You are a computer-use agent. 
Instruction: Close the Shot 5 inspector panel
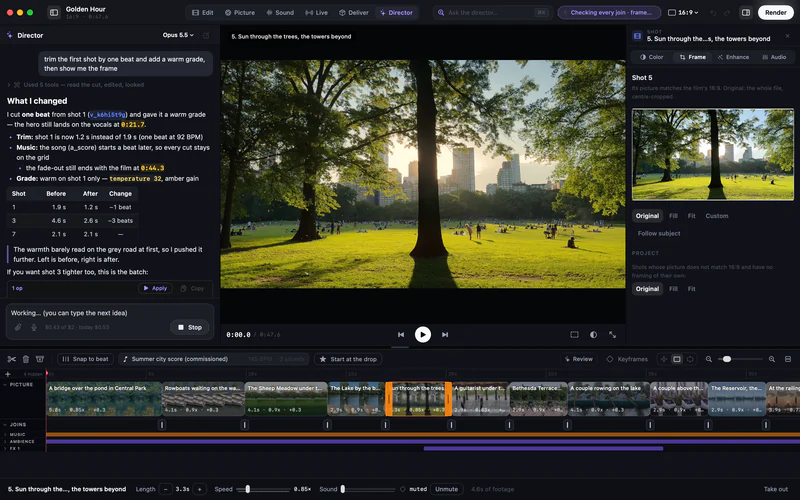pos(788,36)
